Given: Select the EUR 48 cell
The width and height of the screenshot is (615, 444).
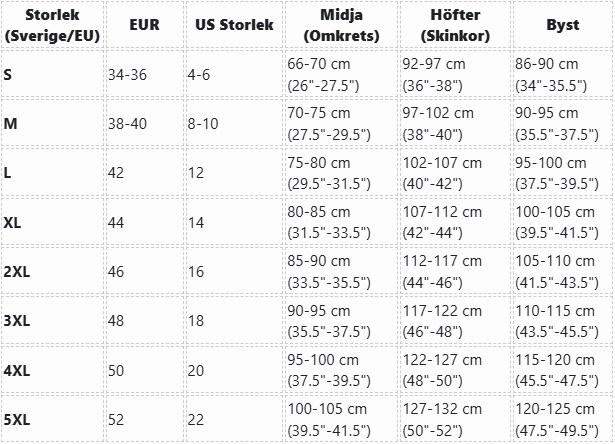Looking at the screenshot, I should [116, 320].
